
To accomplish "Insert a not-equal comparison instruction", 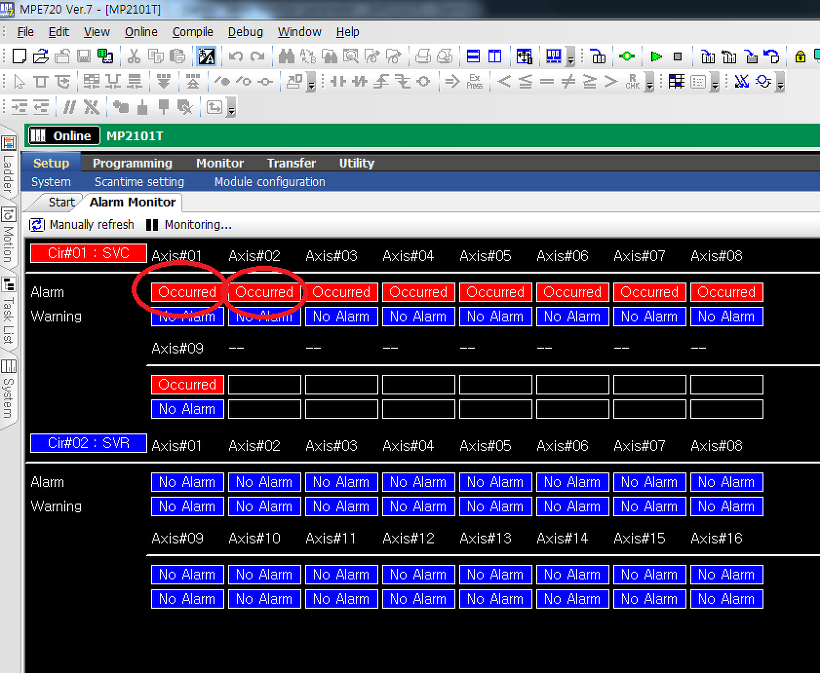I will tap(568, 82).
